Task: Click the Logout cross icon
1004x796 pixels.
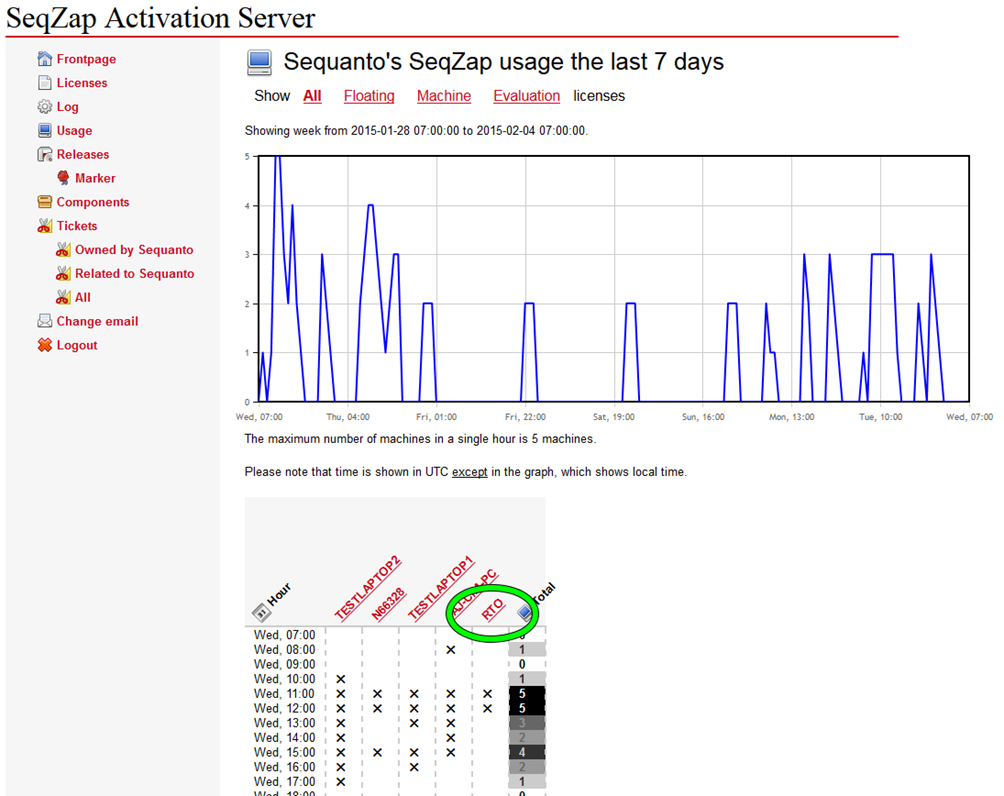Action: click(x=44, y=345)
